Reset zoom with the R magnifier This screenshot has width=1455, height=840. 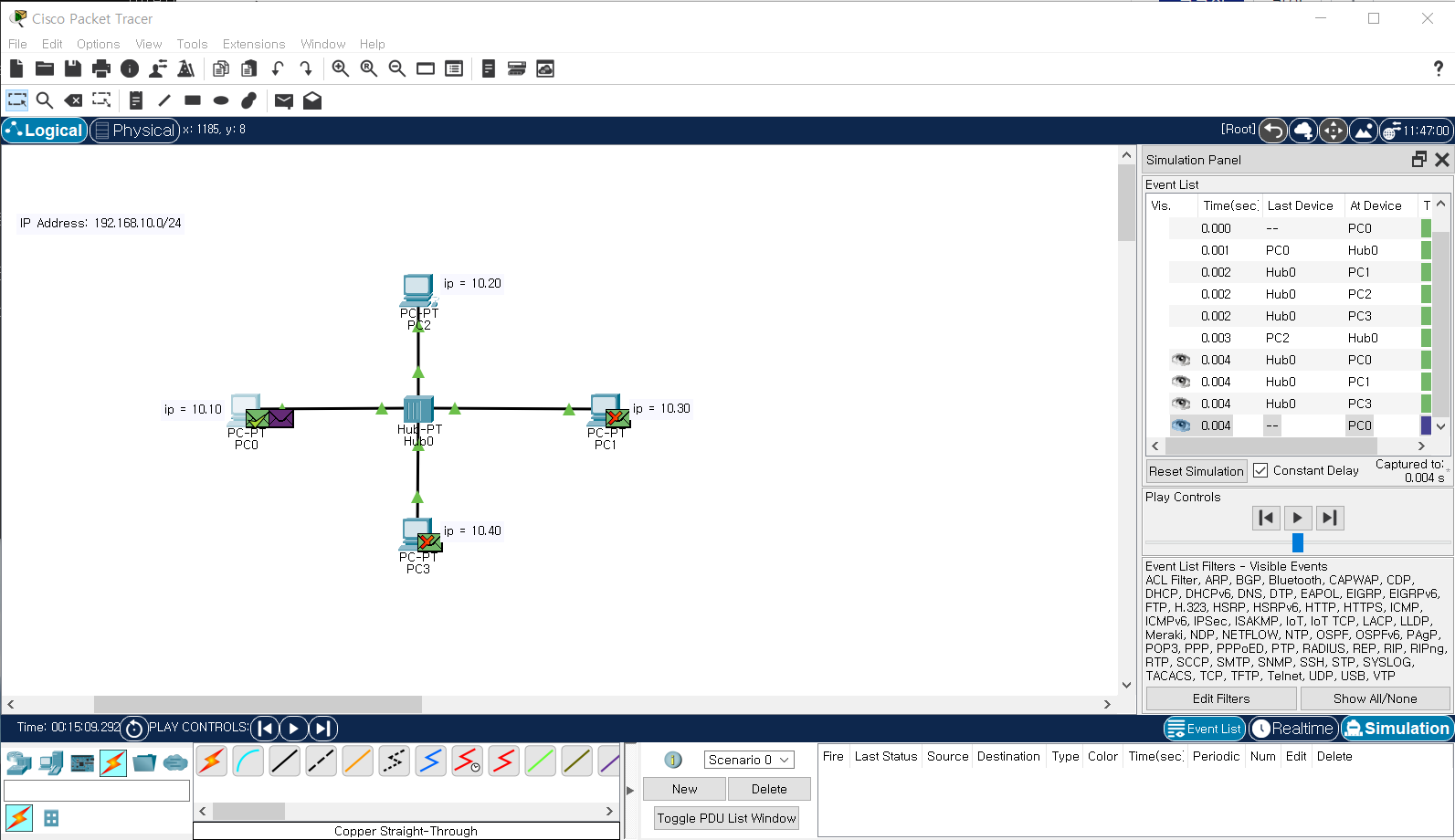tap(369, 68)
